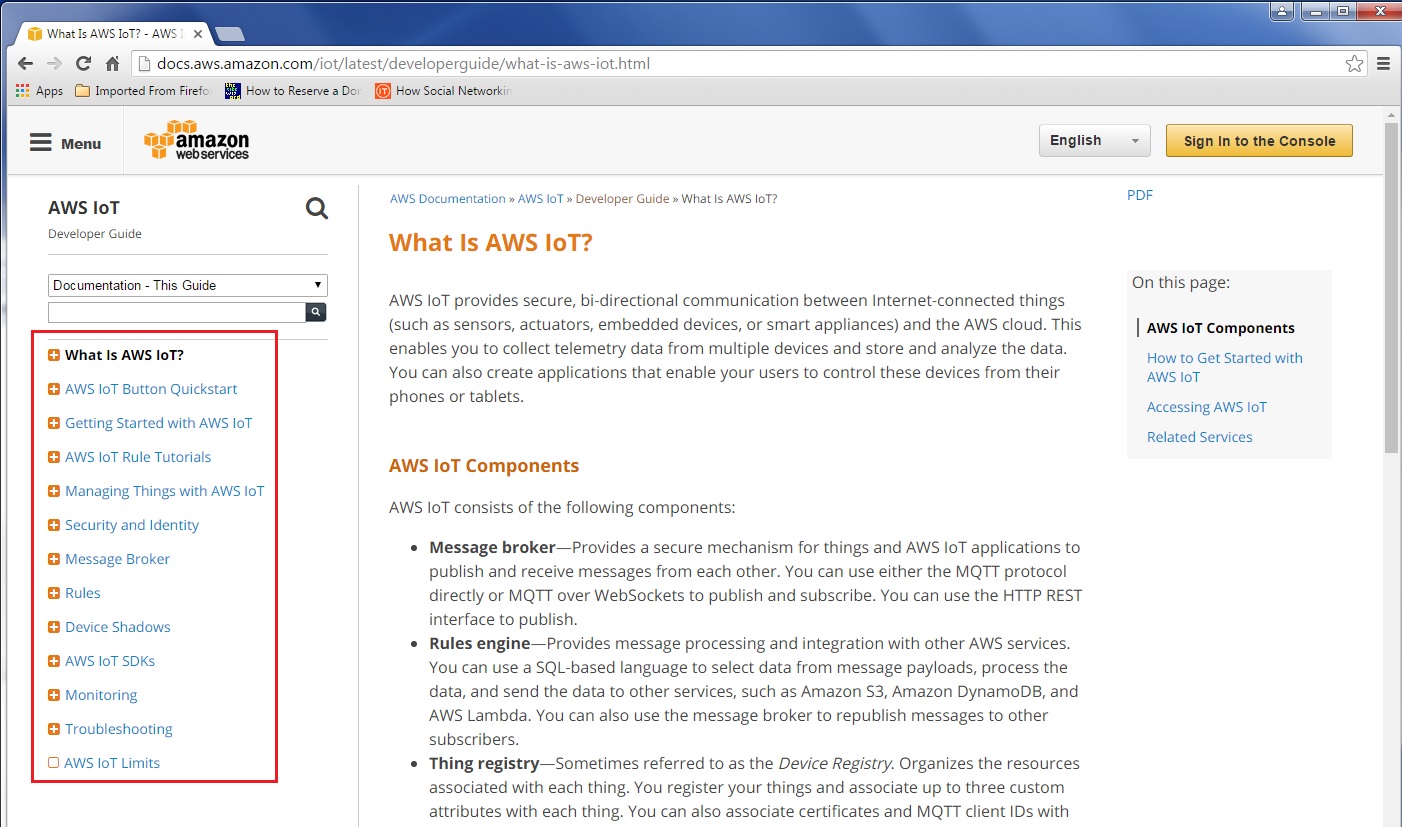The width and height of the screenshot is (1402, 827).
Task: Click the browser home icon
Action: click(112, 63)
